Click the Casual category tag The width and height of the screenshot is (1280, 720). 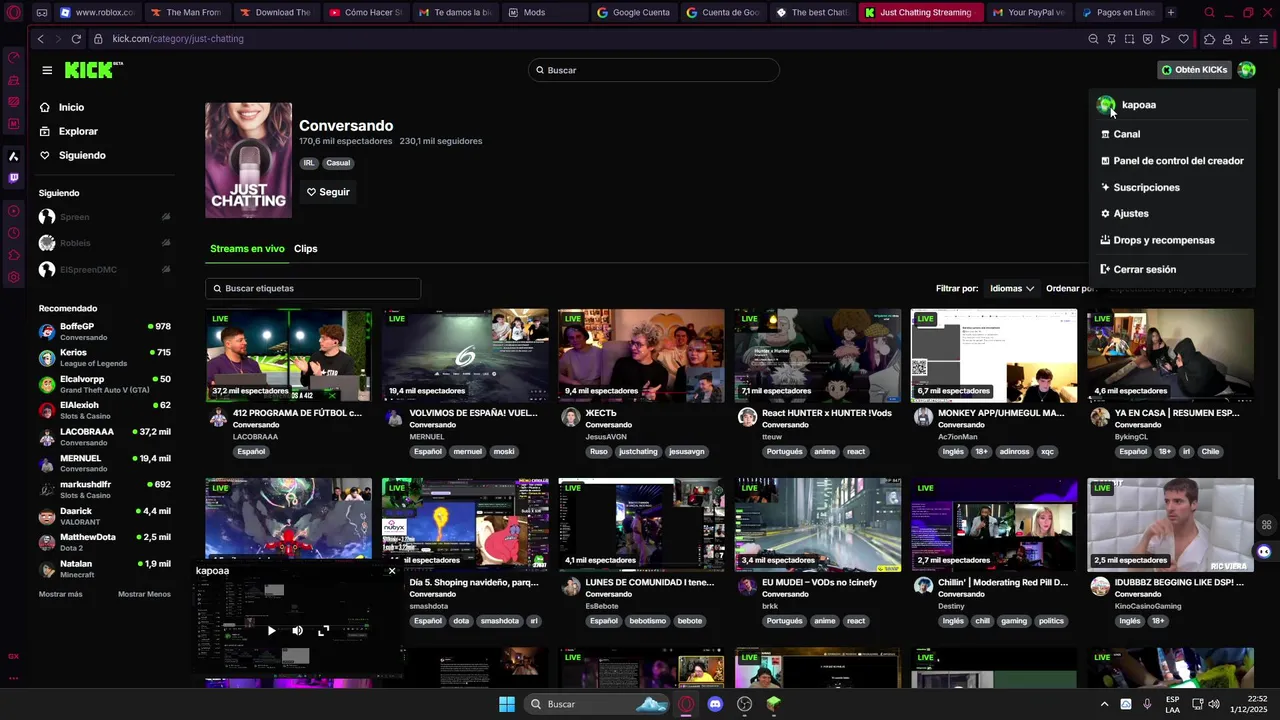[x=338, y=163]
